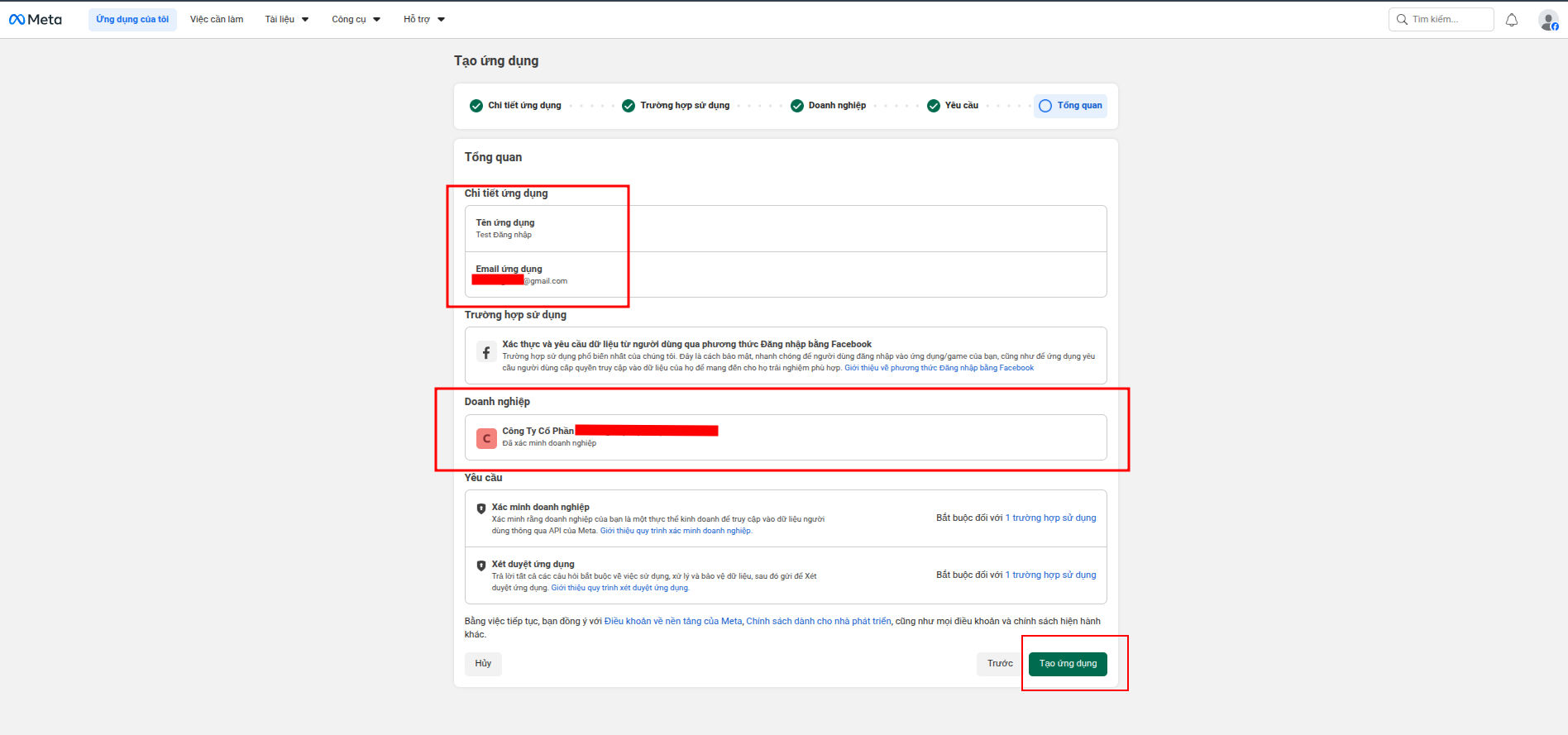Screen dimensions: 1568x735
Task: Open Điều khoản về nền tảng của Meta link
Action: tap(672, 621)
